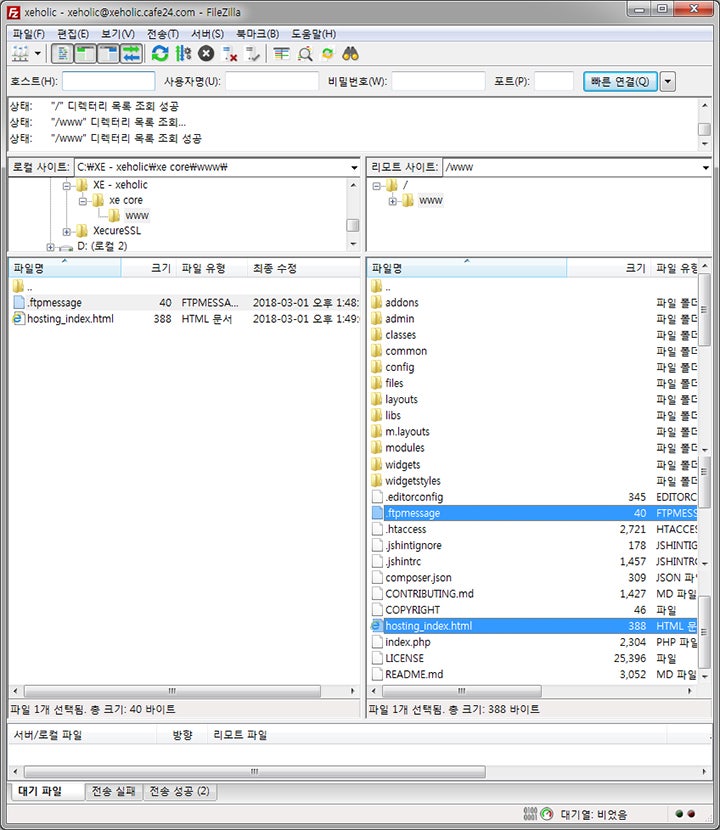Expand the remote www tree node

point(392,201)
